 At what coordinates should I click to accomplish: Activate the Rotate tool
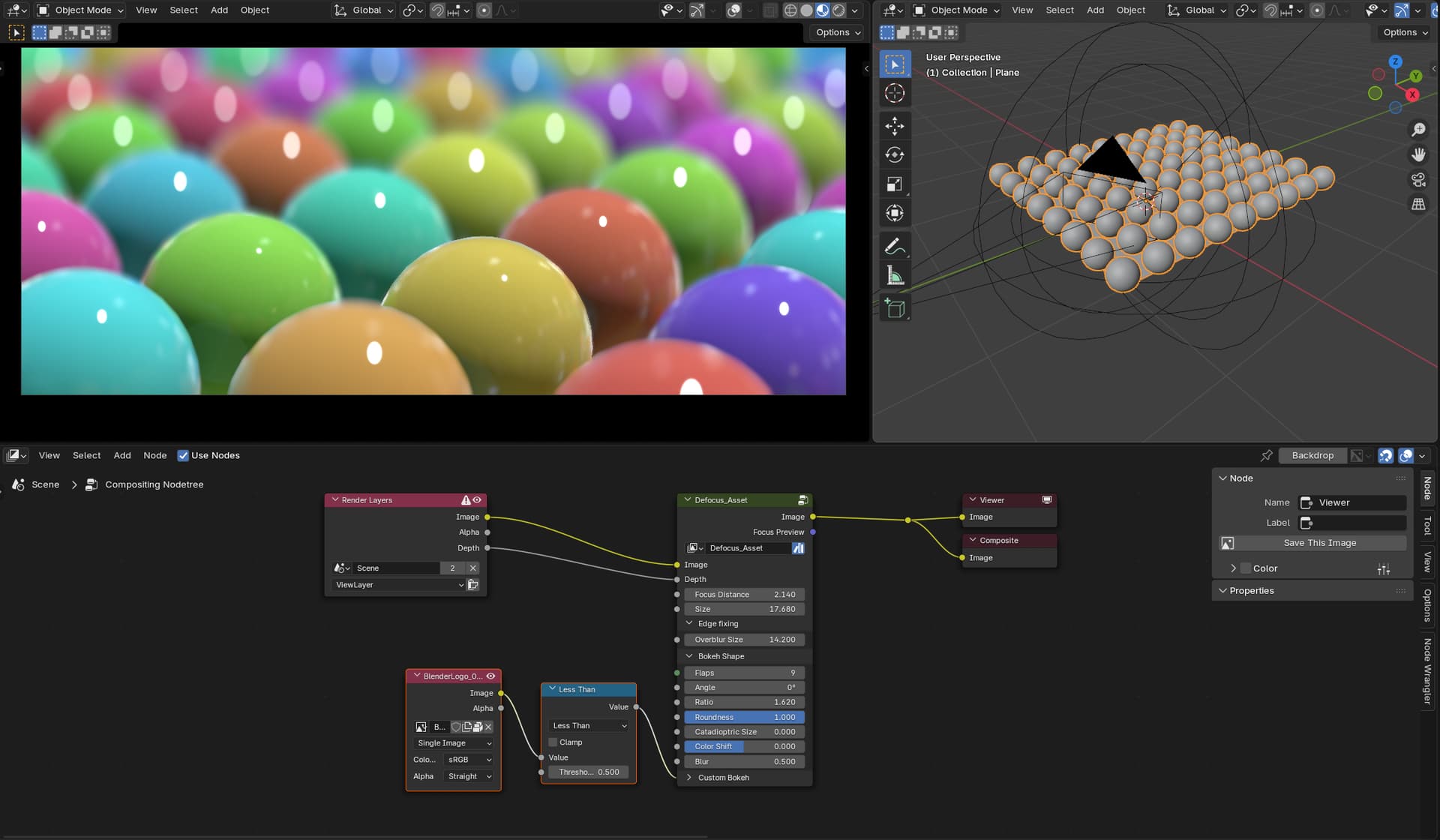[895, 155]
